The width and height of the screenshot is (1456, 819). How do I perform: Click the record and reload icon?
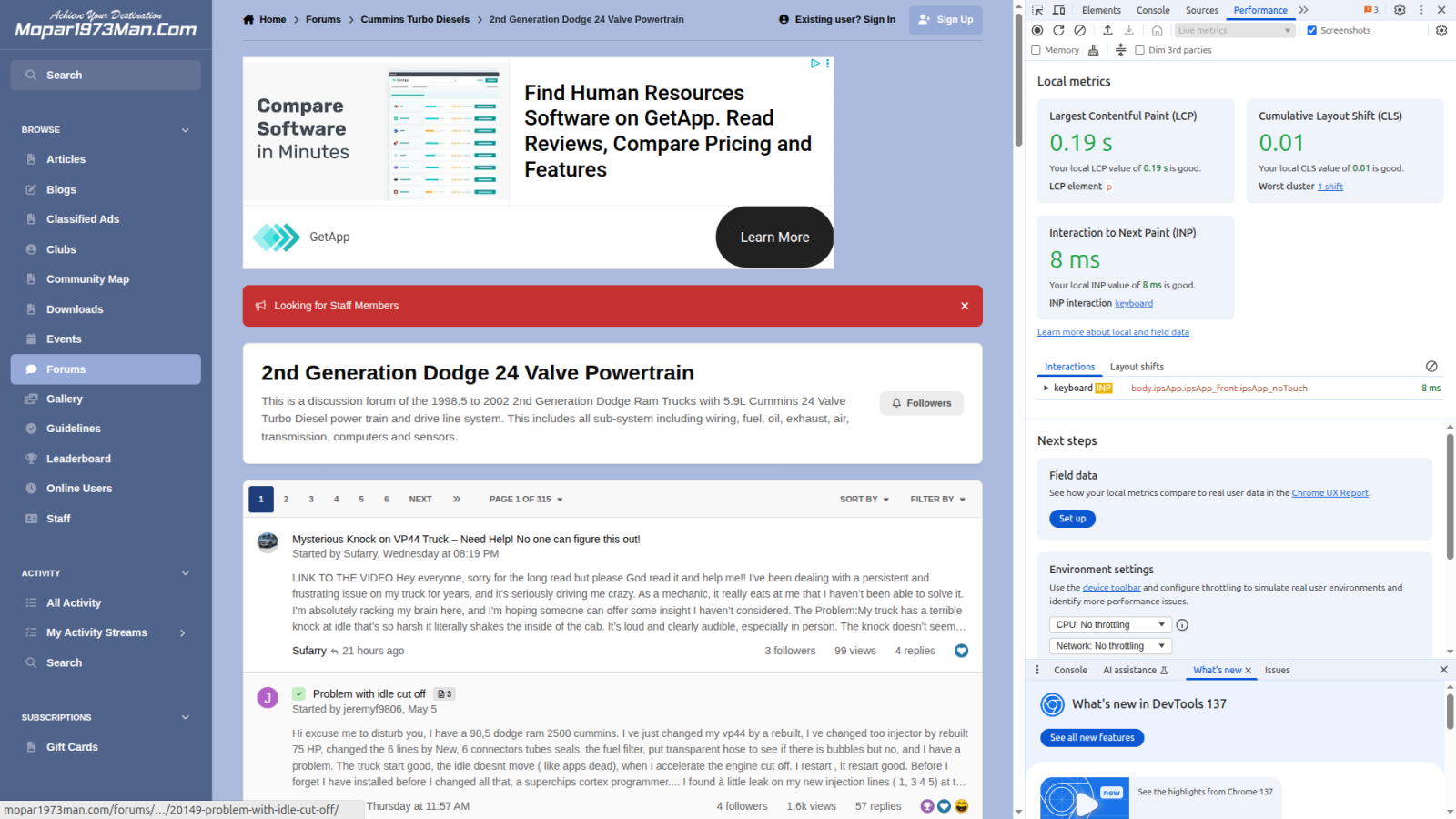[1058, 30]
